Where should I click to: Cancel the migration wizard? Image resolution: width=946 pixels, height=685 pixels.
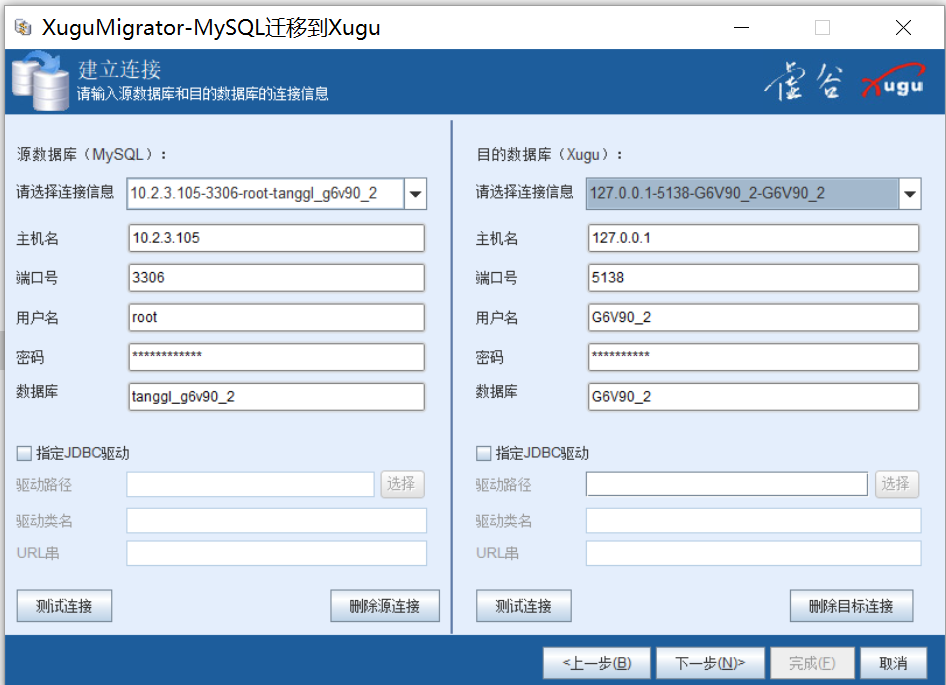892,663
